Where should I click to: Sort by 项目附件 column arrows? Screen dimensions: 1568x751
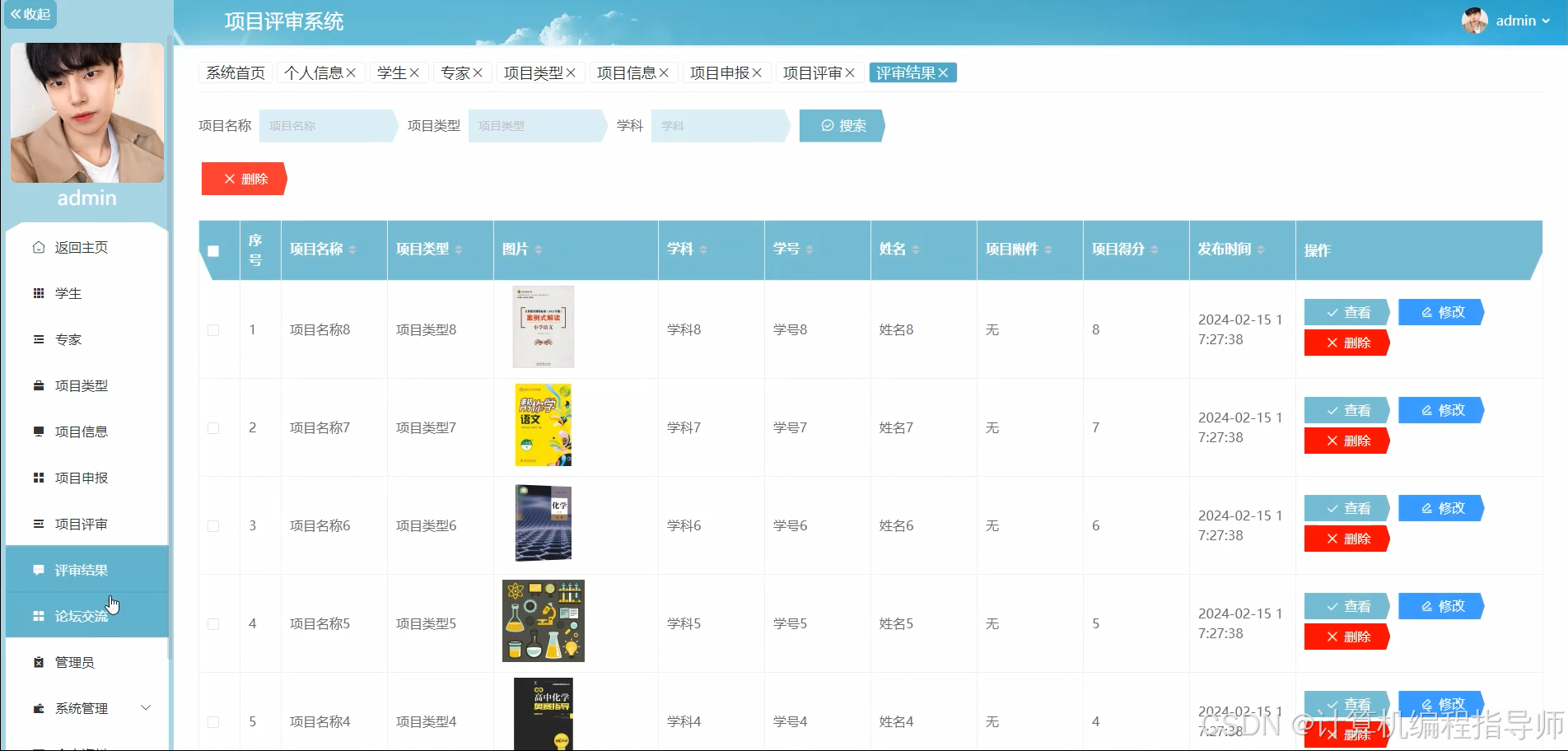(x=1048, y=250)
